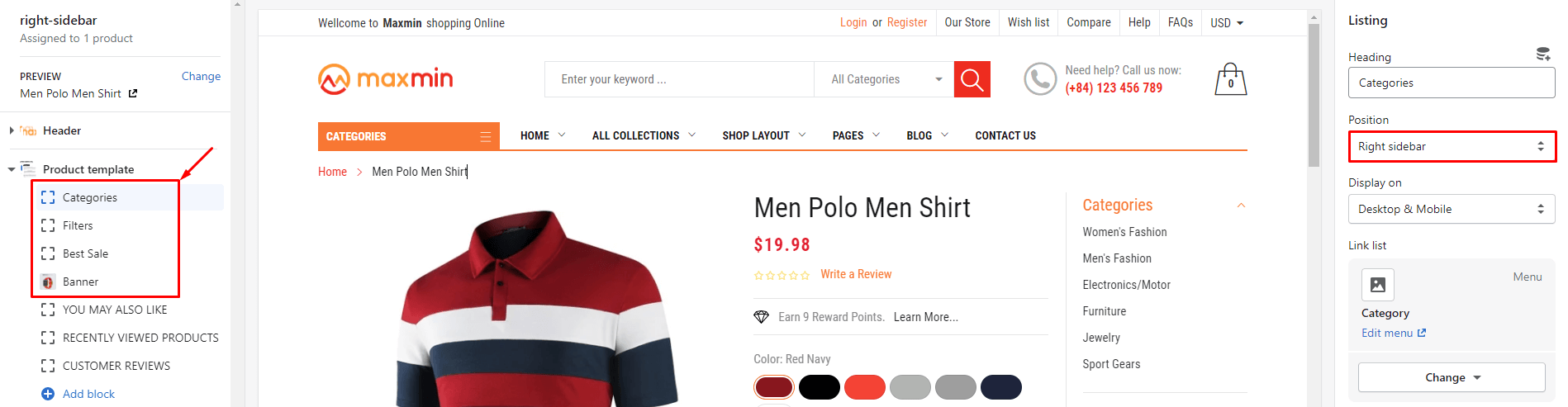Viewport: 1568px width, 407px height.
Task: Open the Display on dropdown
Action: pos(1452,209)
